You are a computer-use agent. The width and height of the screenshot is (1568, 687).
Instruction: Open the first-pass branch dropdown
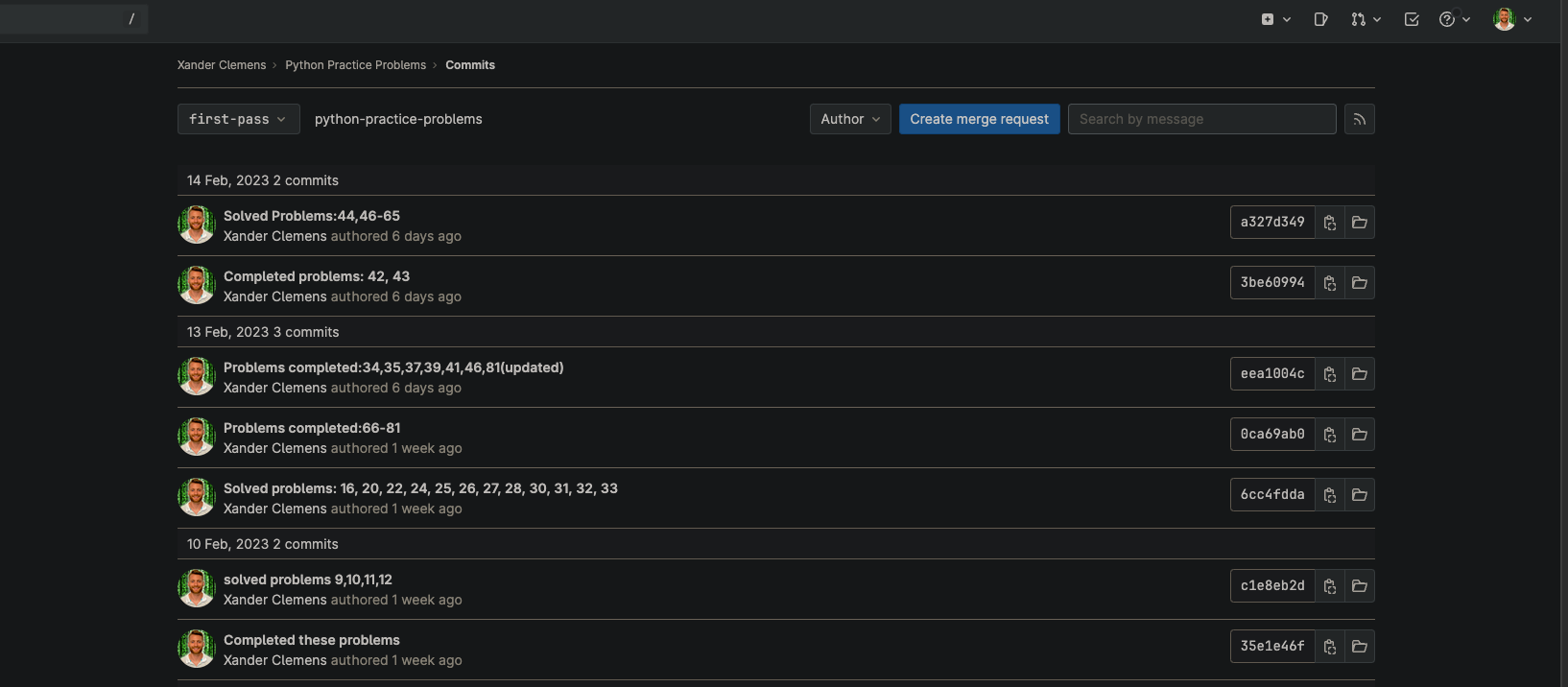239,119
